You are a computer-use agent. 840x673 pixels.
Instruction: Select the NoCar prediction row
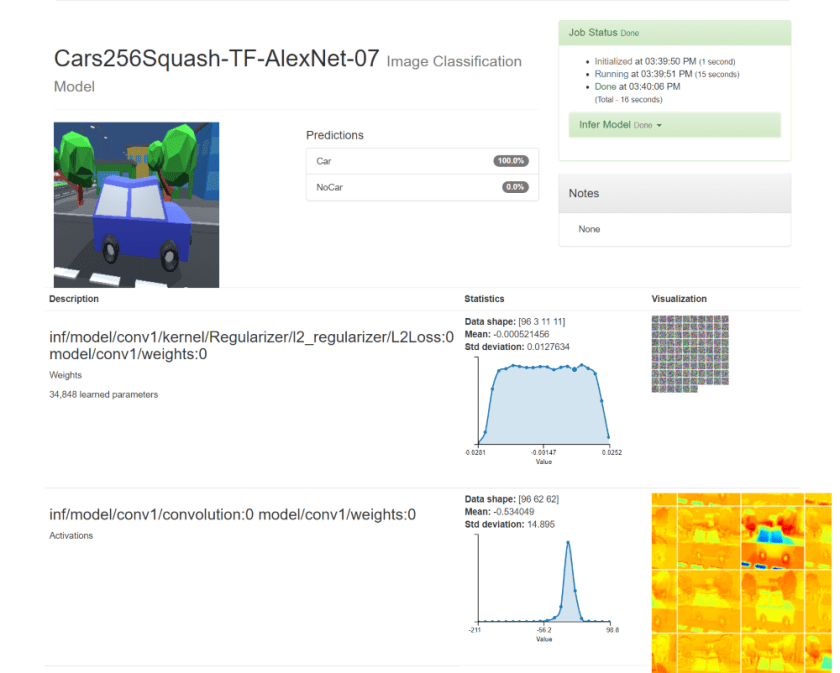400,187
